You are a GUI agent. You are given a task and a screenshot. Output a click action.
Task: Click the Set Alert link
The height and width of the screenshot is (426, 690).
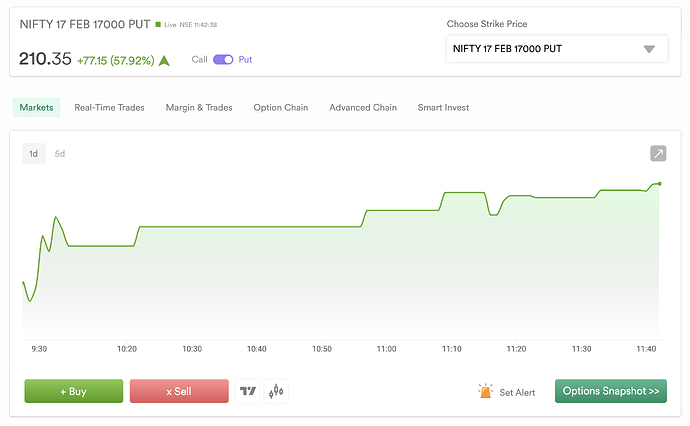[x=517, y=392]
